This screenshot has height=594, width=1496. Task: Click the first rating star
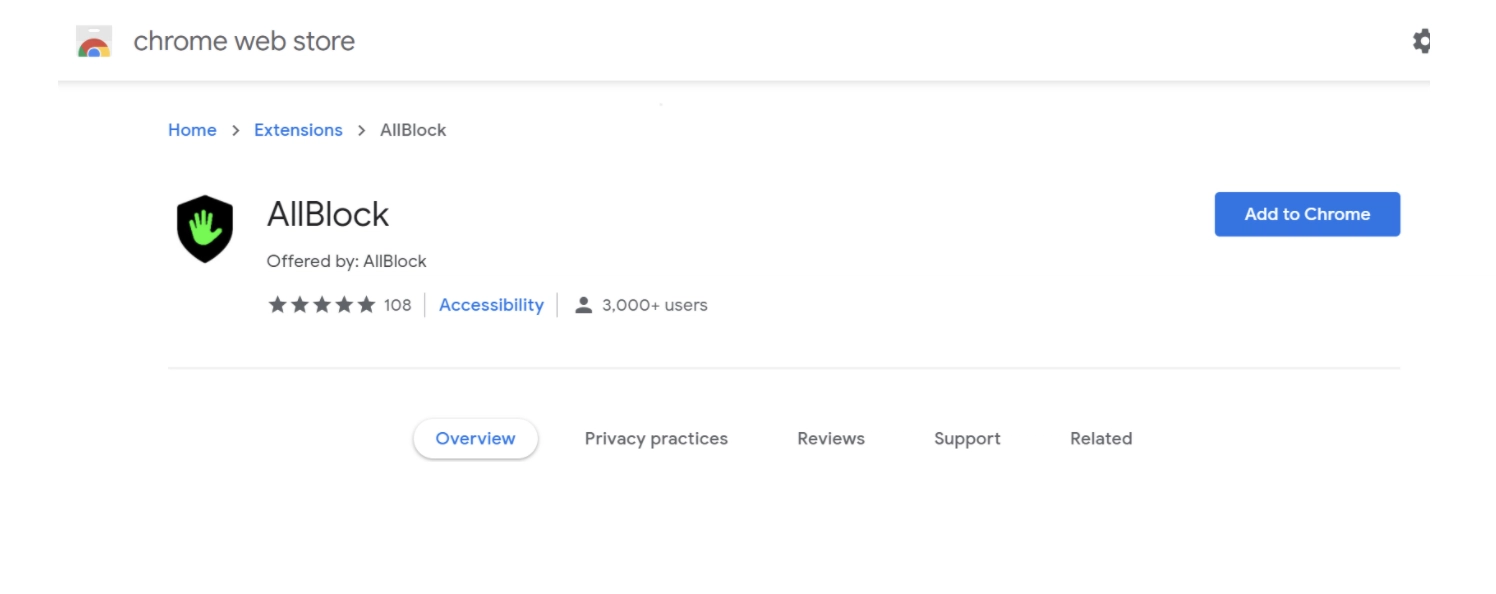coord(277,305)
